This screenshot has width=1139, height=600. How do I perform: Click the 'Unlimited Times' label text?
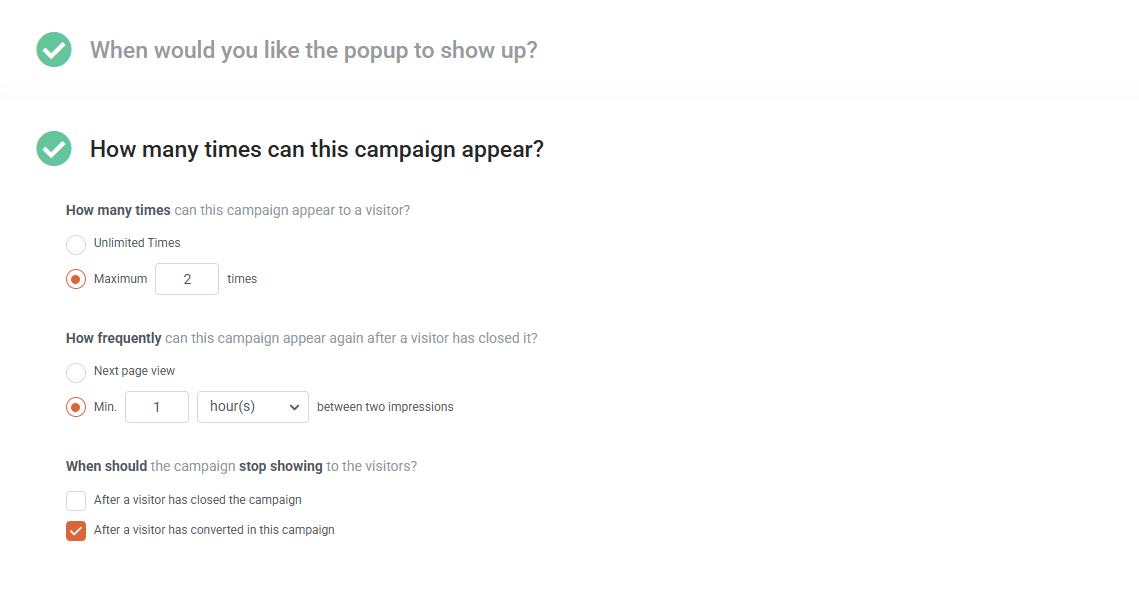137,243
